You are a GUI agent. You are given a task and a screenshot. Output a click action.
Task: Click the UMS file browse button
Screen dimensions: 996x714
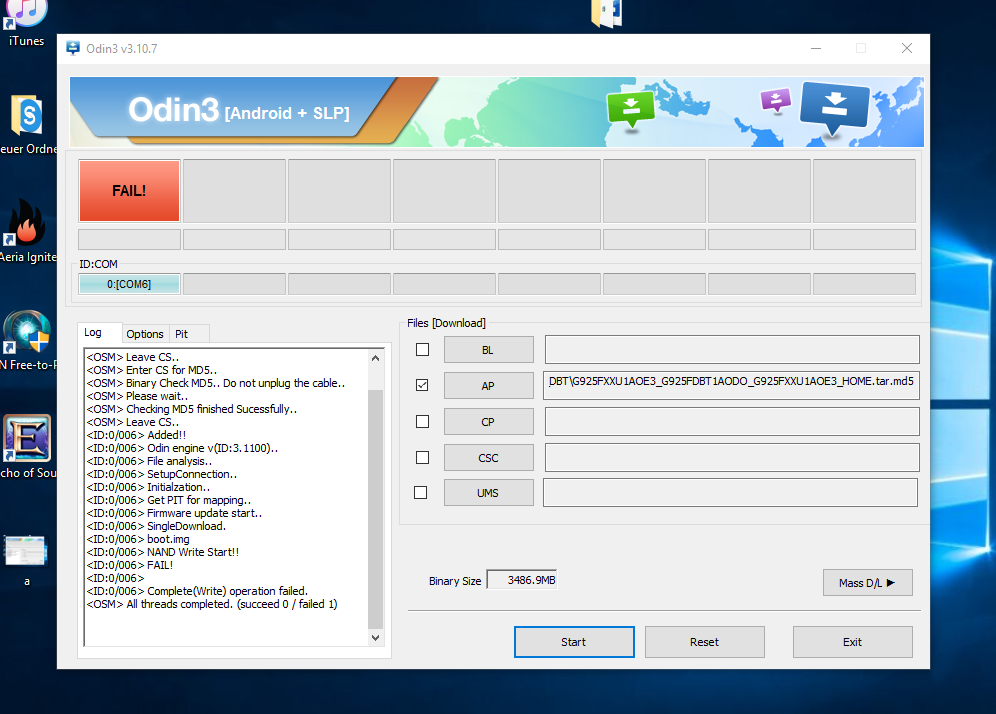coord(488,492)
